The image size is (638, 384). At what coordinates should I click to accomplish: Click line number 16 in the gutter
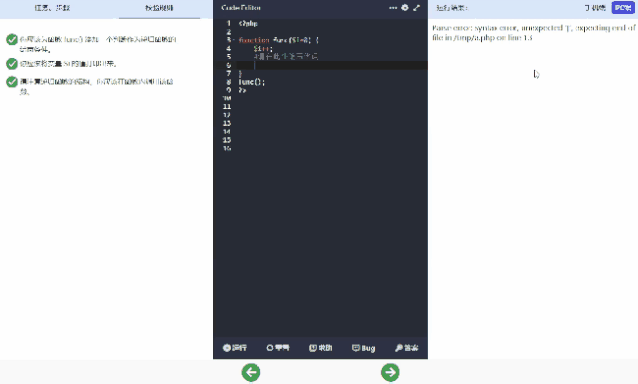pos(227,148)
